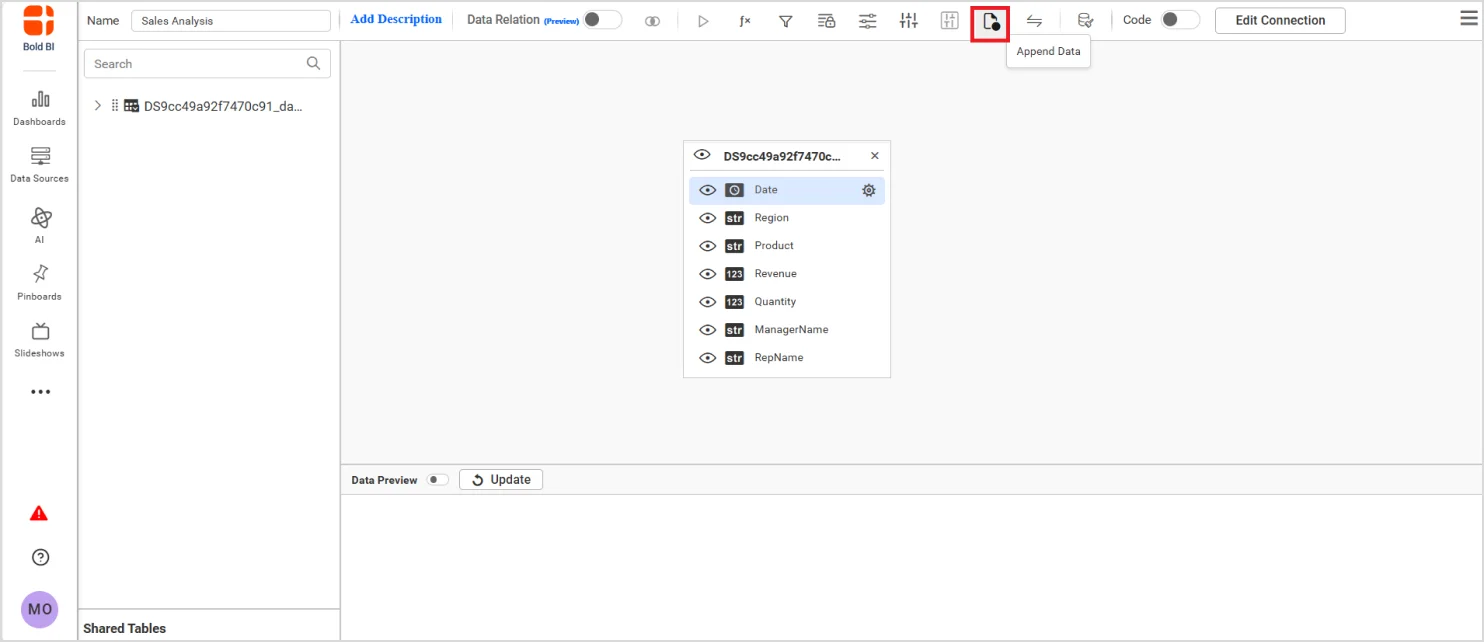Open the filter funnel icon
The width and height of the screenshot is (1484, 642).
click(786, 21)
